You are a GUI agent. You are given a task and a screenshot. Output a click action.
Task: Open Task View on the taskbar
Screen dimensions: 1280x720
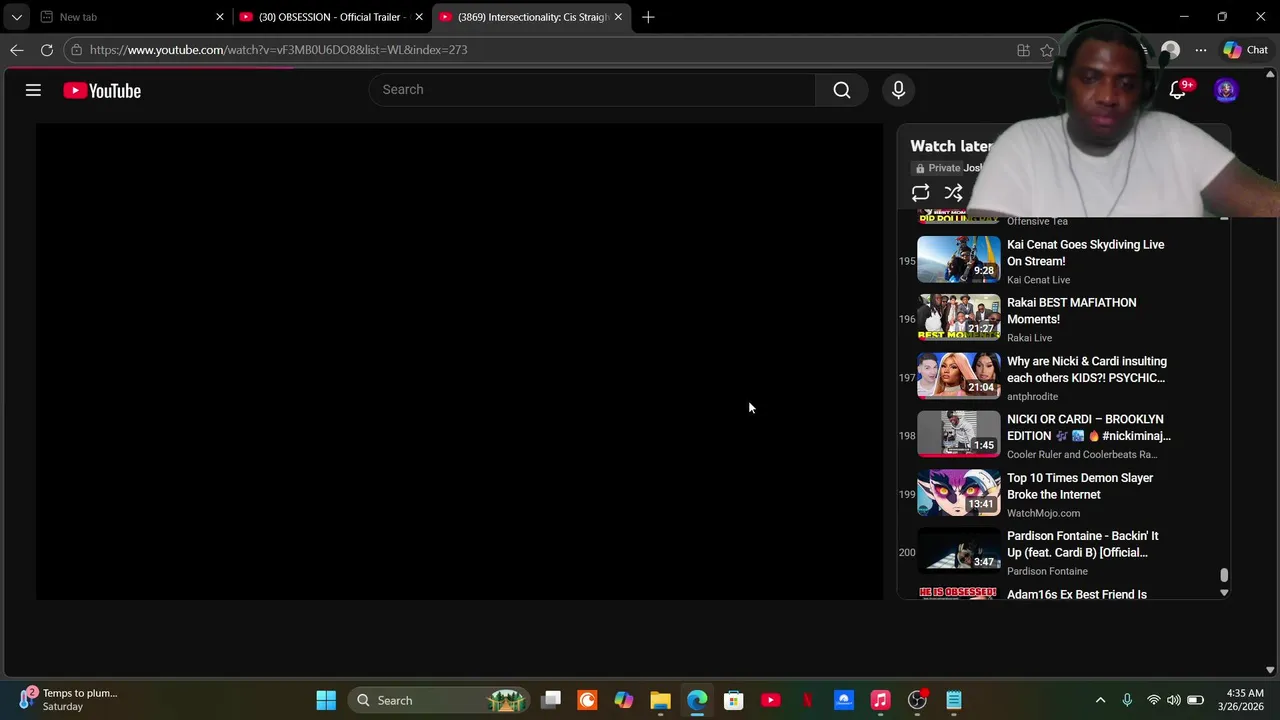coord(551,700)
